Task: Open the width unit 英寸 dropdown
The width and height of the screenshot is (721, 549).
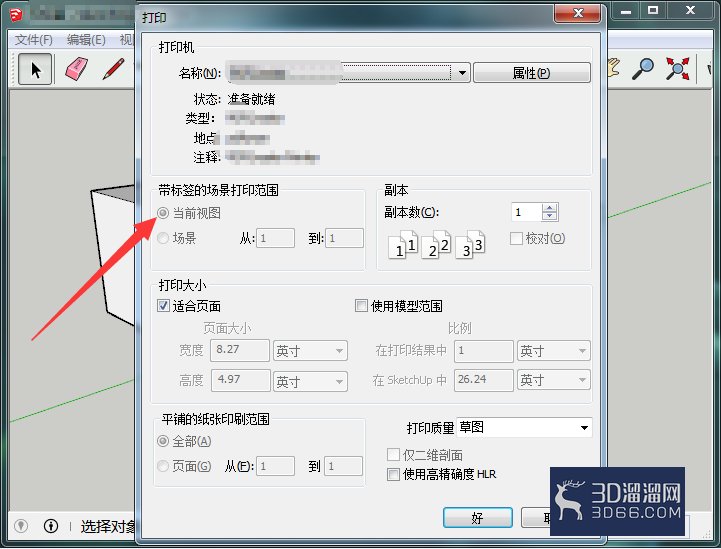Action: (x=310, y=351)
